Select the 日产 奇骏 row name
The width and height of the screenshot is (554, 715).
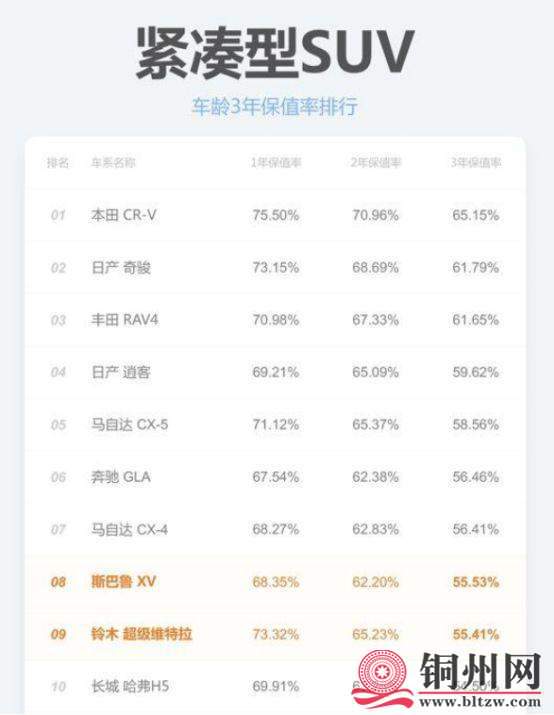click(x=121, y=268)
